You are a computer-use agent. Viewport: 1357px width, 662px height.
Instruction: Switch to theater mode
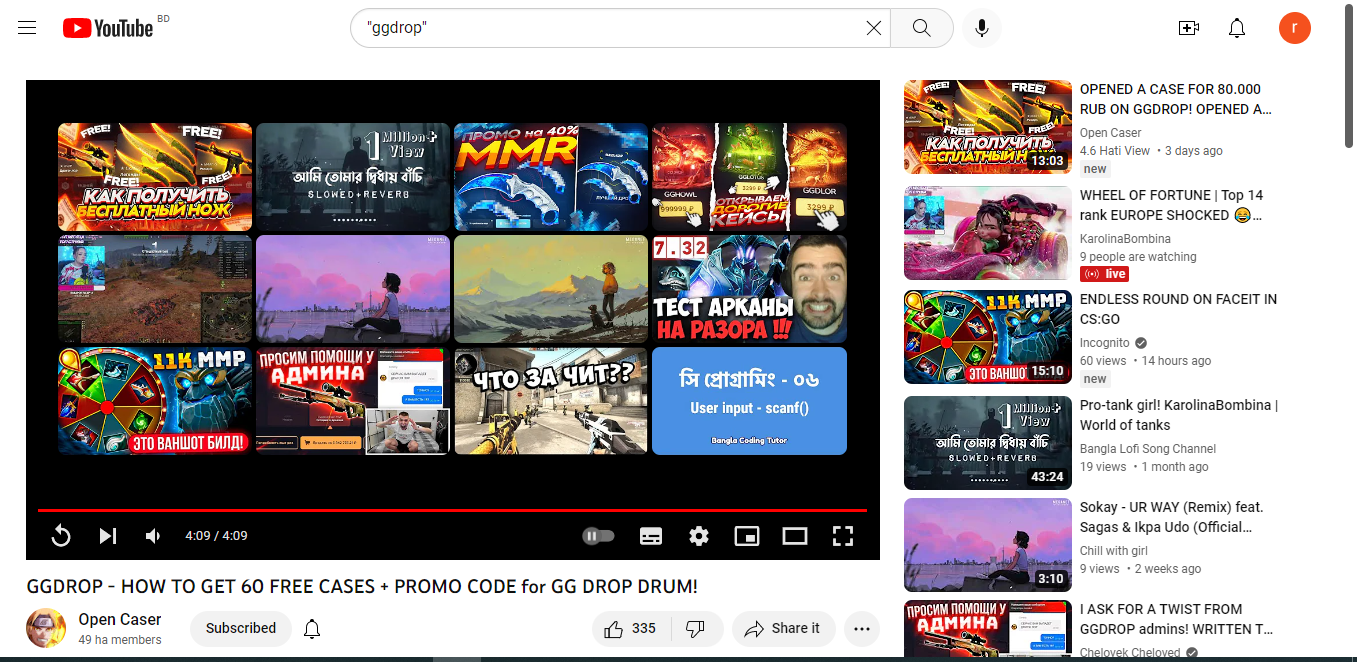point(795,536)
